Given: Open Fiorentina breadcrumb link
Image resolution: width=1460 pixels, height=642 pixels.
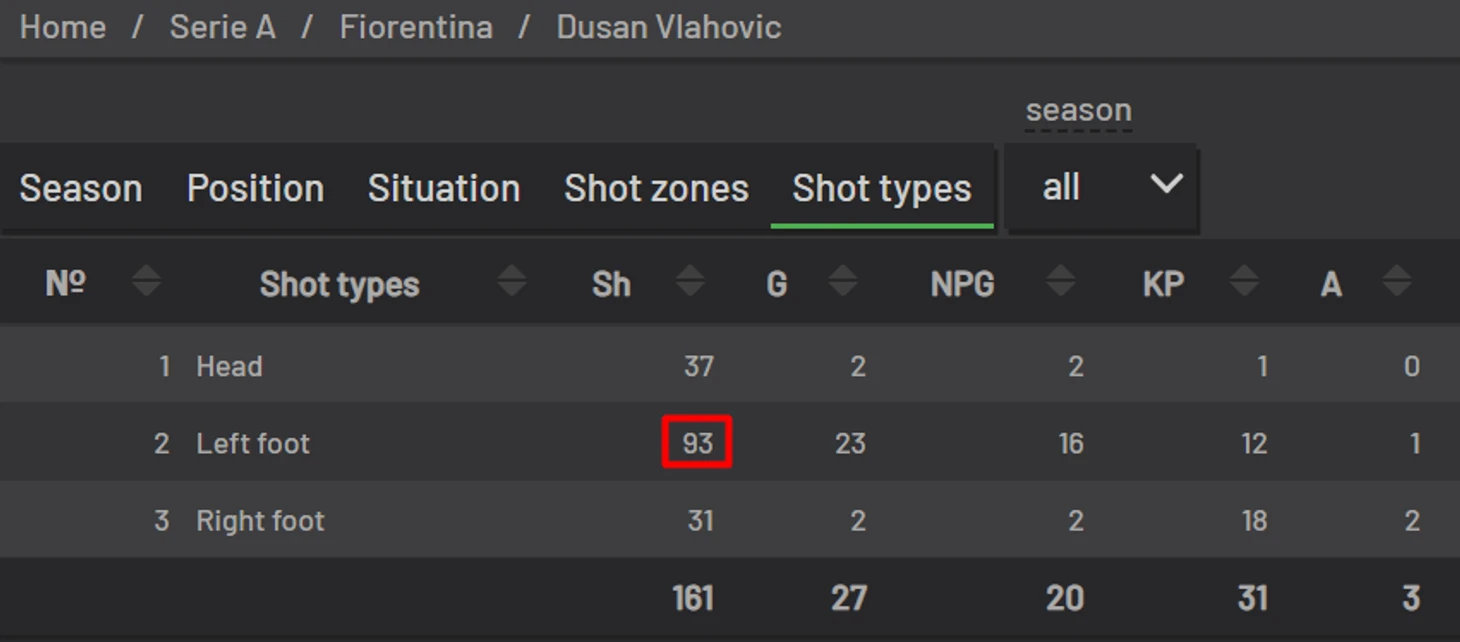Looking at the screenshot, I should coord(416,27).
